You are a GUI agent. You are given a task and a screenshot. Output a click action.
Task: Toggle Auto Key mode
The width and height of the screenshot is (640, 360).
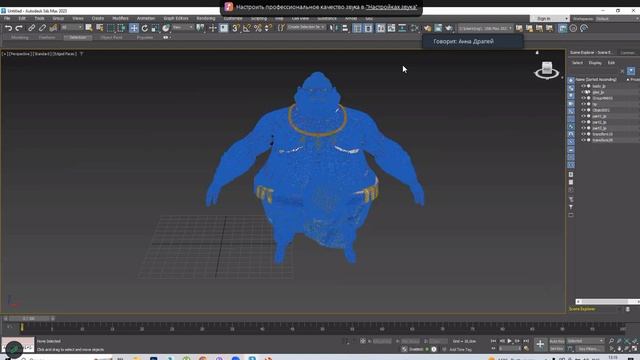557,341
